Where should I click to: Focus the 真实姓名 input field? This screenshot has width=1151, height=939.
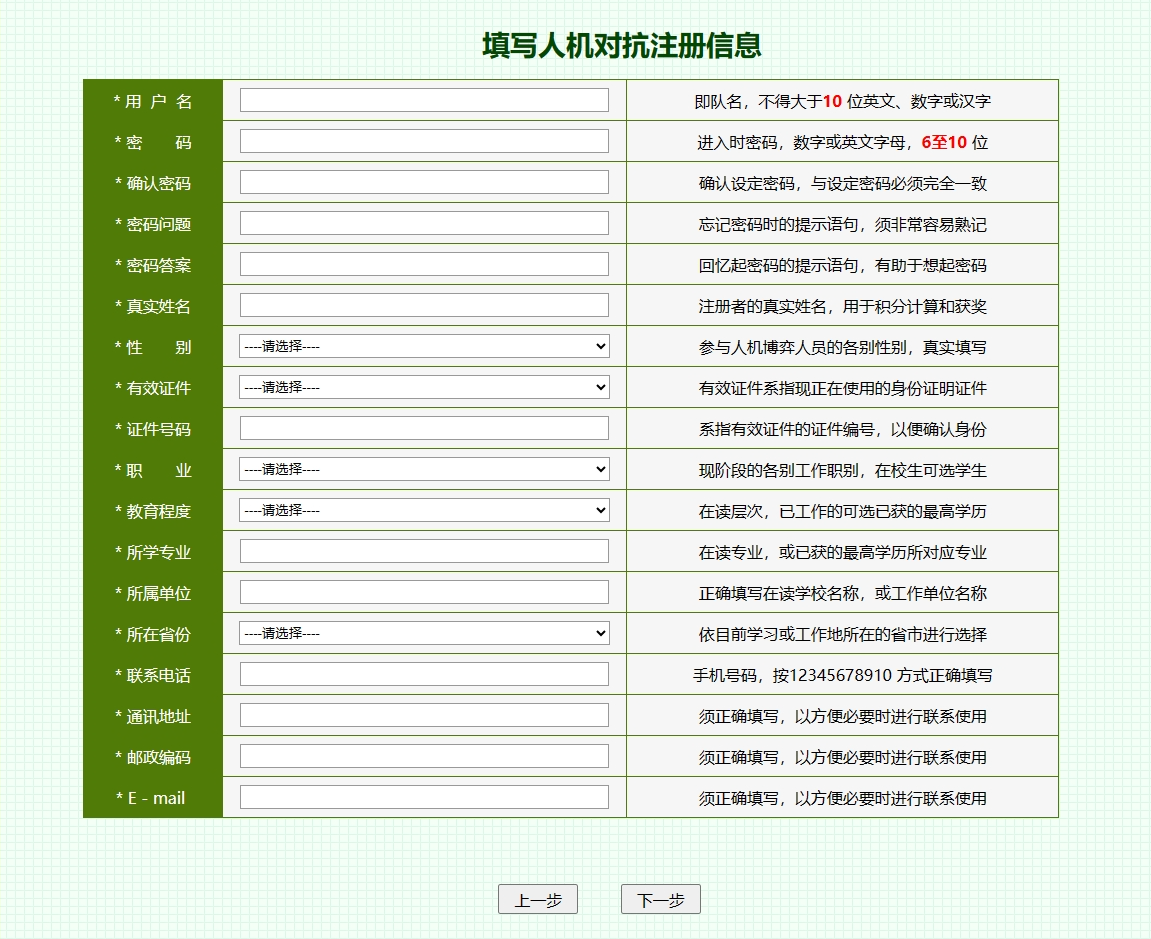(x=424, y=305)
